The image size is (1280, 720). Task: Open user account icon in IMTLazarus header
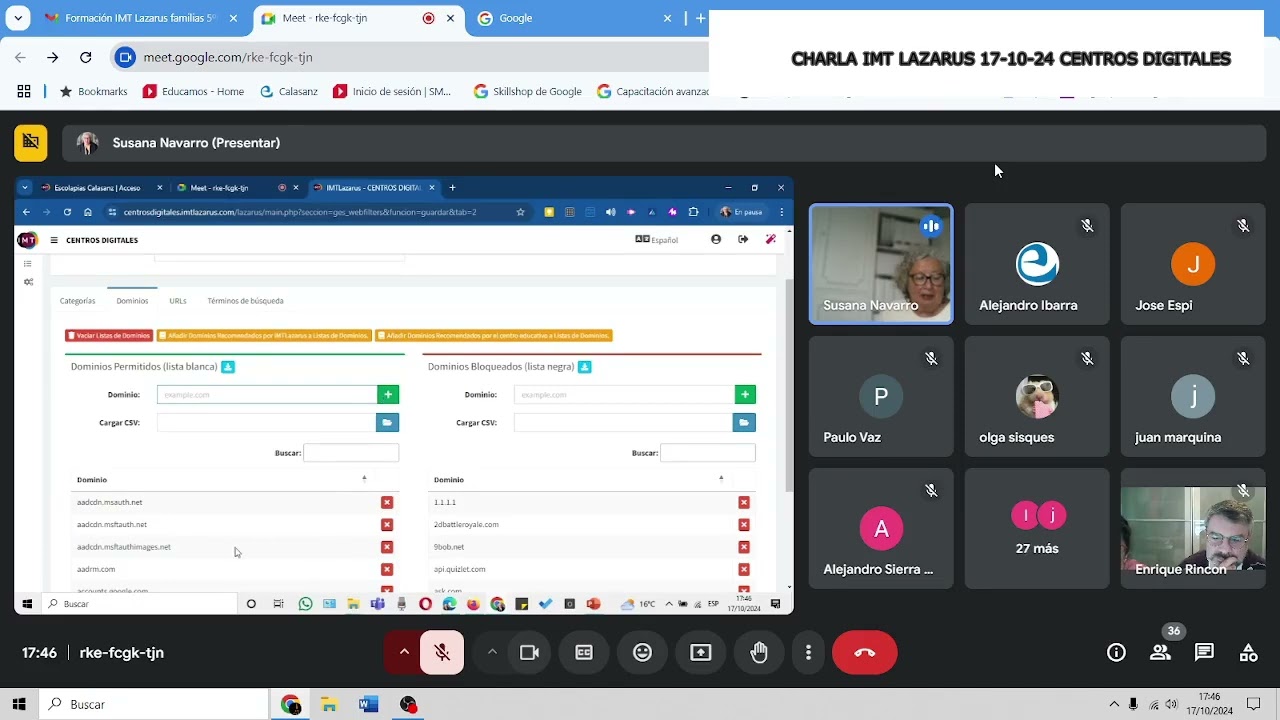[x=716, y=240]
